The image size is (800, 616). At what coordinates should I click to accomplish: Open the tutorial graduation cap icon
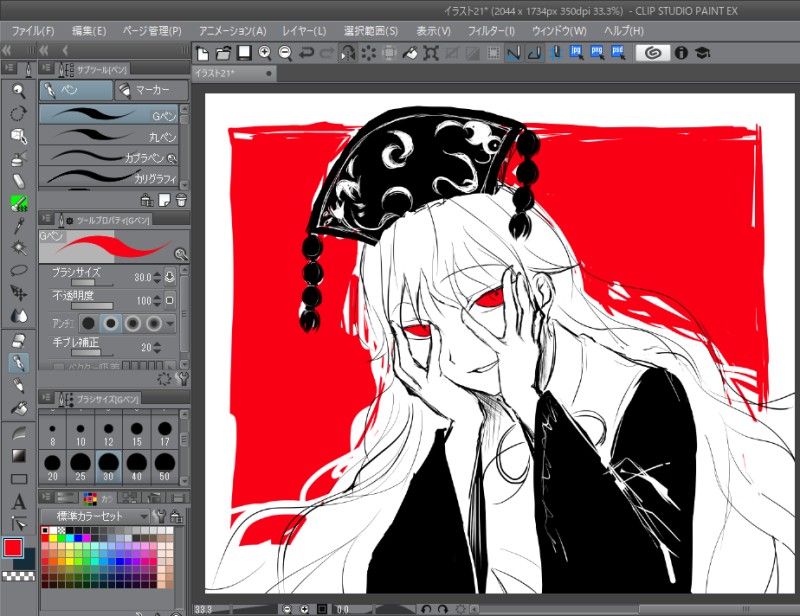pos(703,53)
